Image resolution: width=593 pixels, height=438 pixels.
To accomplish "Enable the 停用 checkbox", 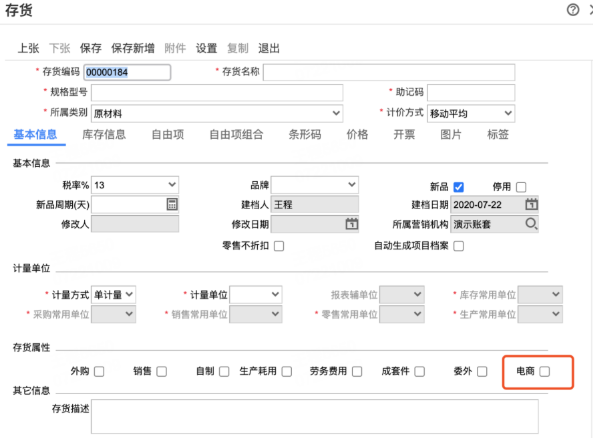I will [x=521, y=187].
